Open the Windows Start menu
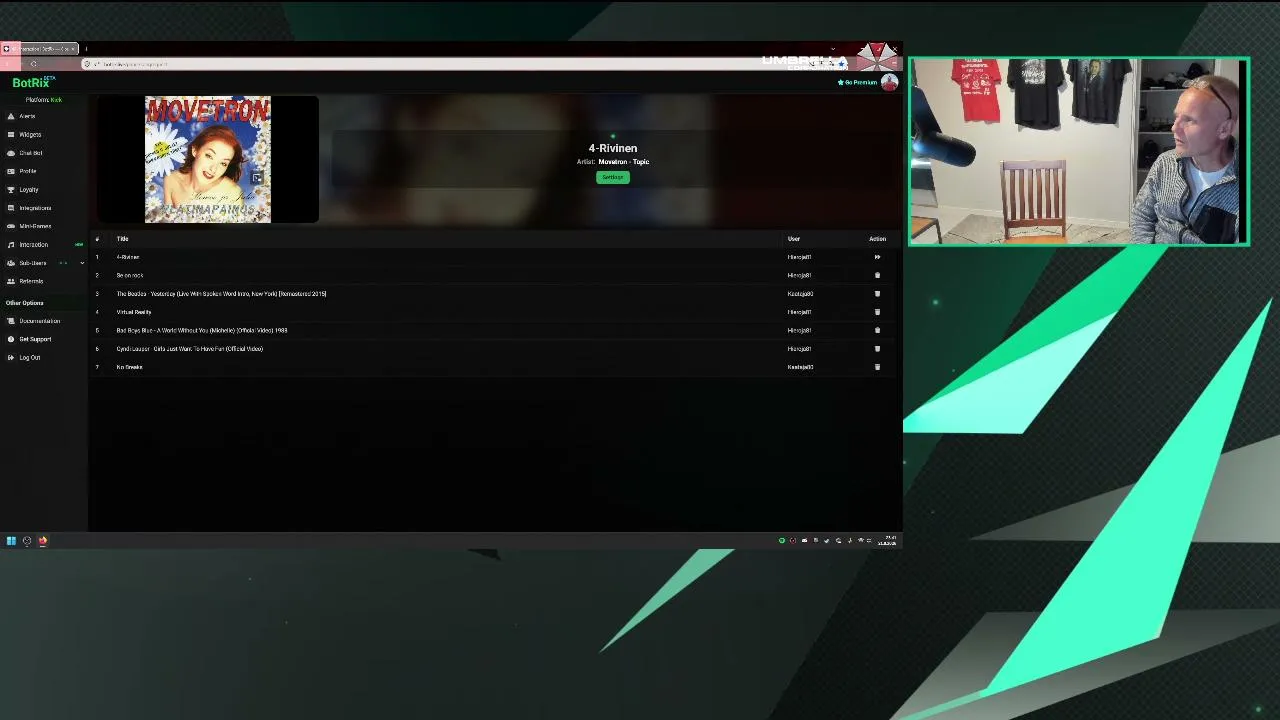This screenshot has height=720, width=1280. coord(11,541)
